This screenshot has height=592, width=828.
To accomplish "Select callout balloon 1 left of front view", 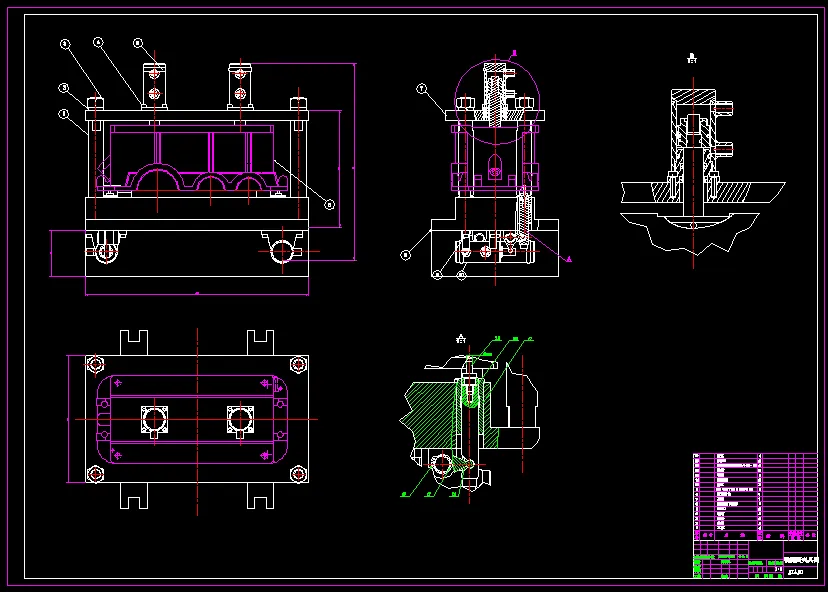I will click(64, 114).
